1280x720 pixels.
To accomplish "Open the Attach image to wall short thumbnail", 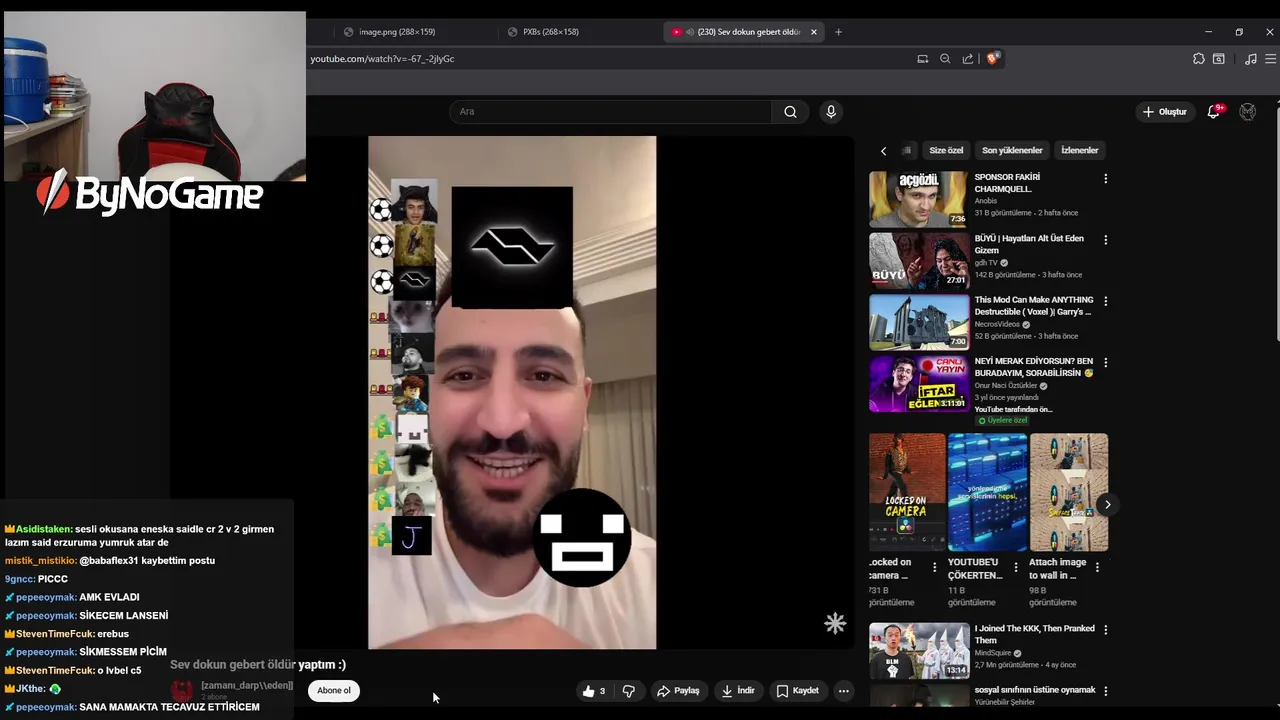I will [x=1069, y=492].
